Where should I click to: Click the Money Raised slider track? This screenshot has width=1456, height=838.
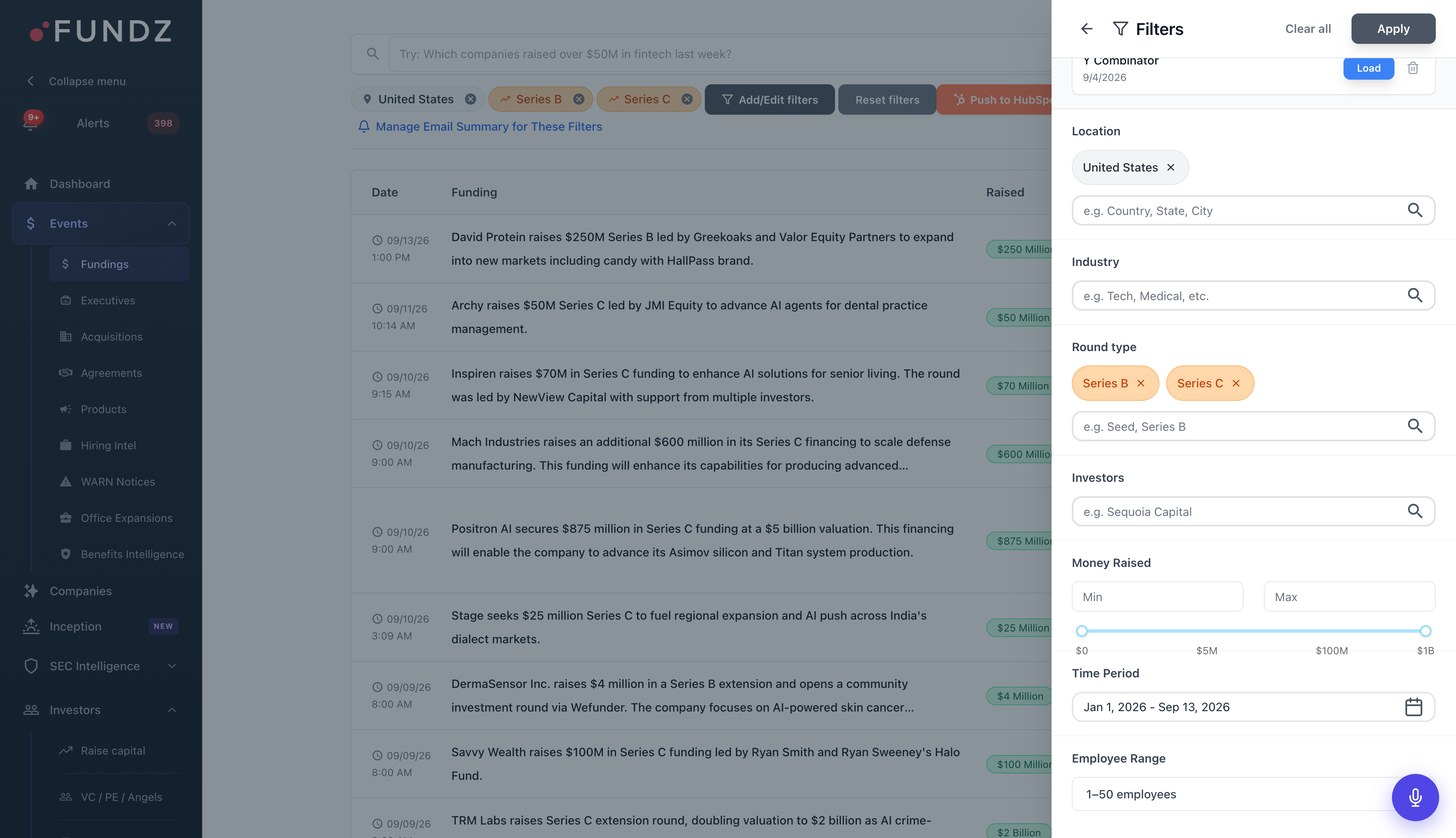tap(1253, 631)
